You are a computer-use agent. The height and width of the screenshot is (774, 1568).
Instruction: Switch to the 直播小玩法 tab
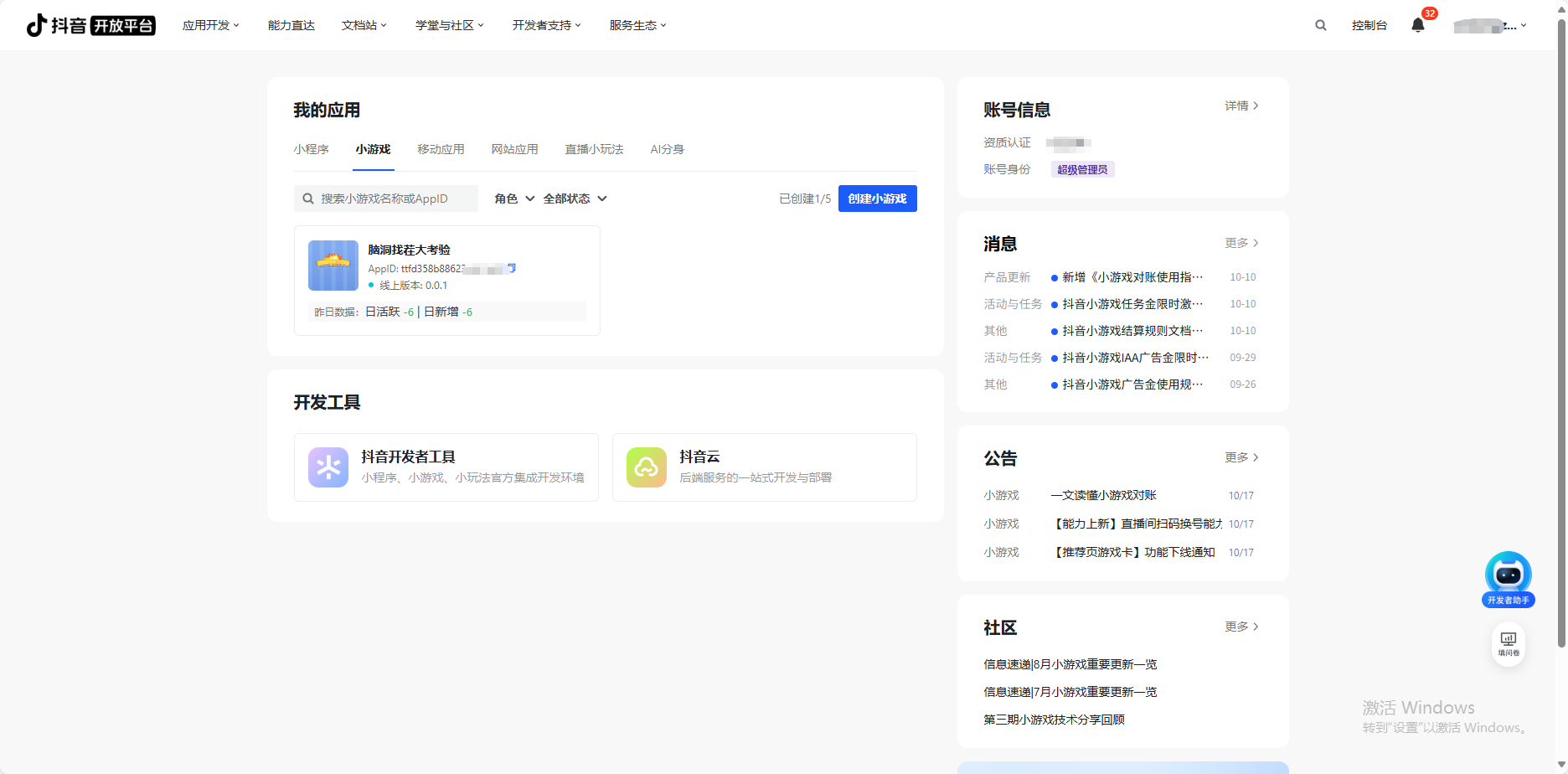pos(594,149)
